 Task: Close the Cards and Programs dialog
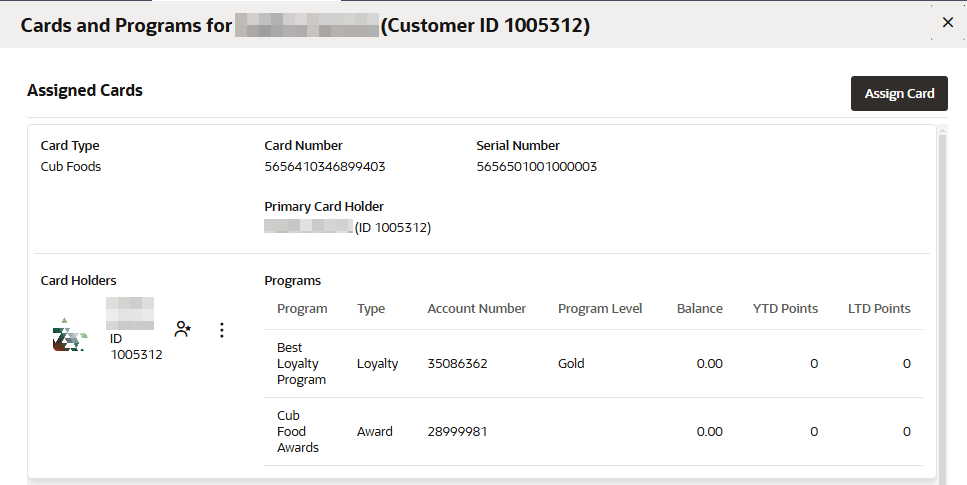click(x=948, y=23)
